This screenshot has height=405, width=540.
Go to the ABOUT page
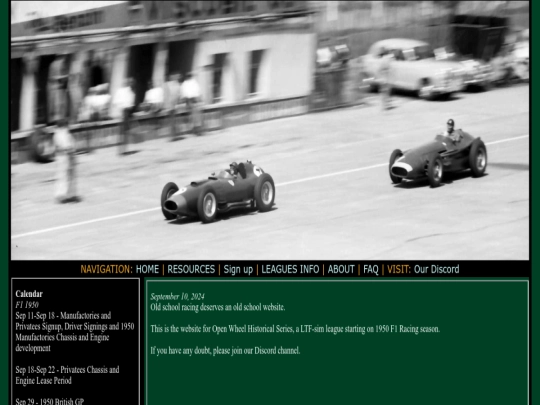[x=341, y=269]
